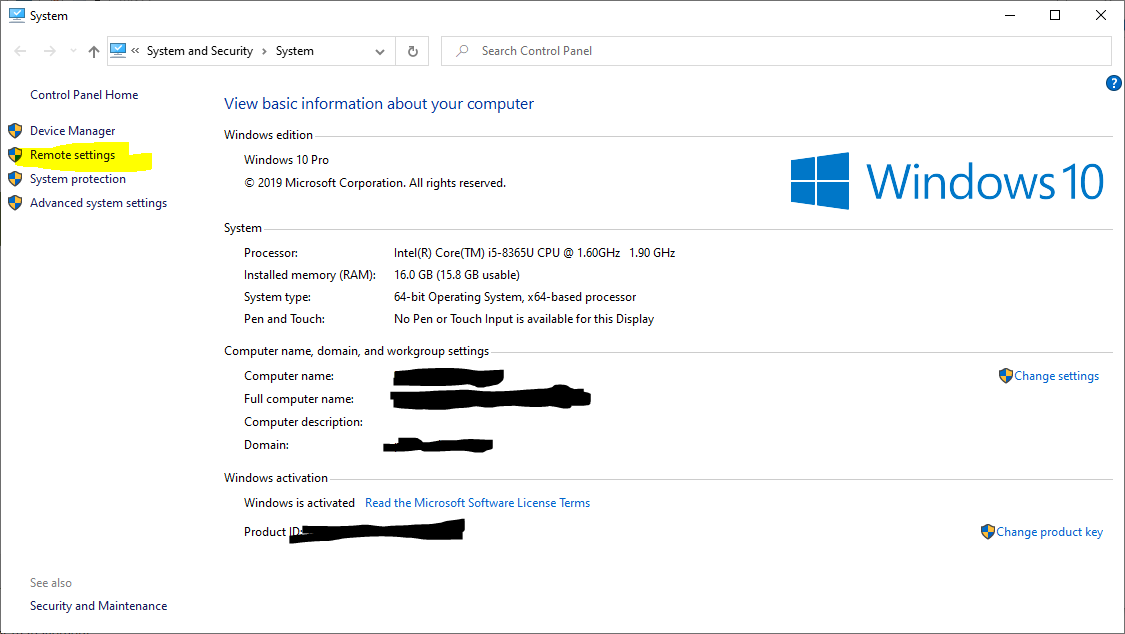Click the 2019 Microsoft Corporation copyright text
Screen dimensions: 1125x634
[375, 183]
